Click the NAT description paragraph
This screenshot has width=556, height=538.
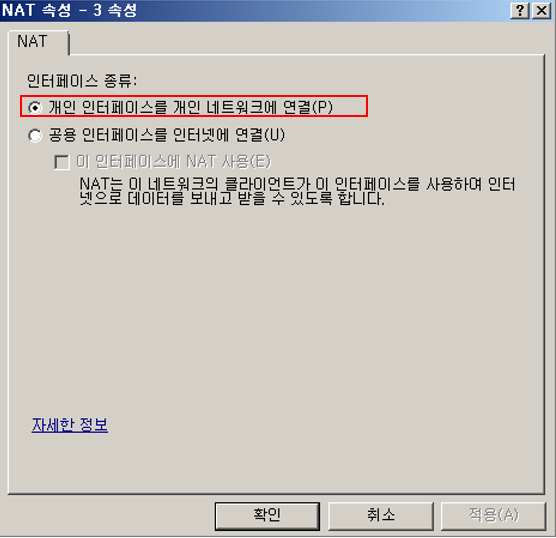click(x=297, y=191)
